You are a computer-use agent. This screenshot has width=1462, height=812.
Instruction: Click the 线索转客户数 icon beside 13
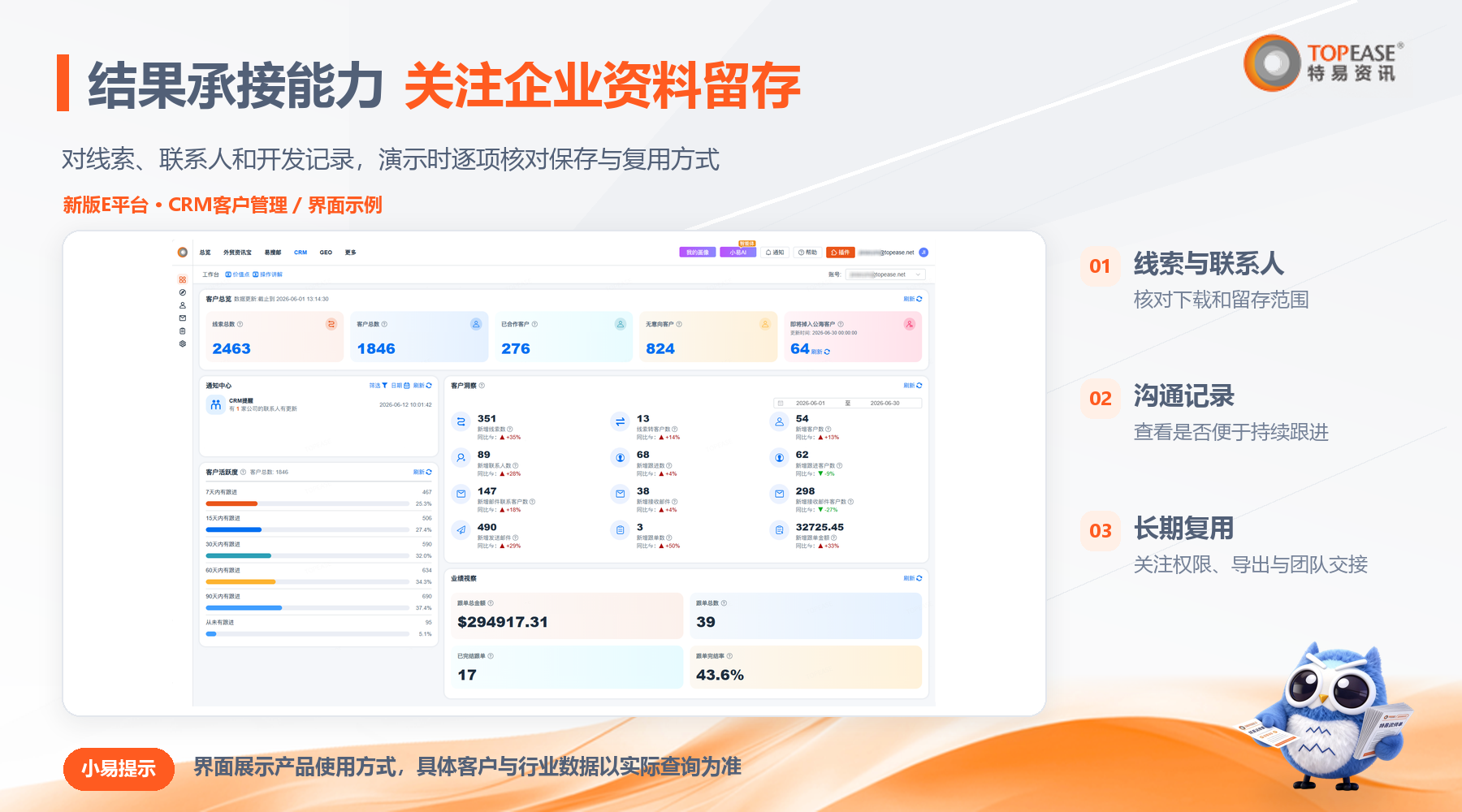coord(621,422)
